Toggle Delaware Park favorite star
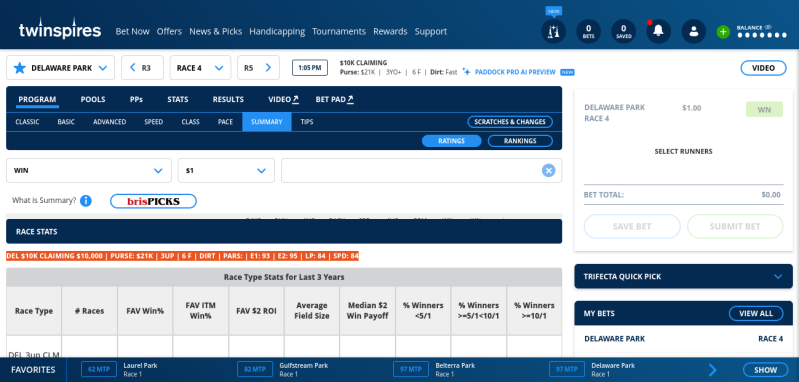Viewport: 799px width, 382px height. pyautogui.click(x=19, y=68)
